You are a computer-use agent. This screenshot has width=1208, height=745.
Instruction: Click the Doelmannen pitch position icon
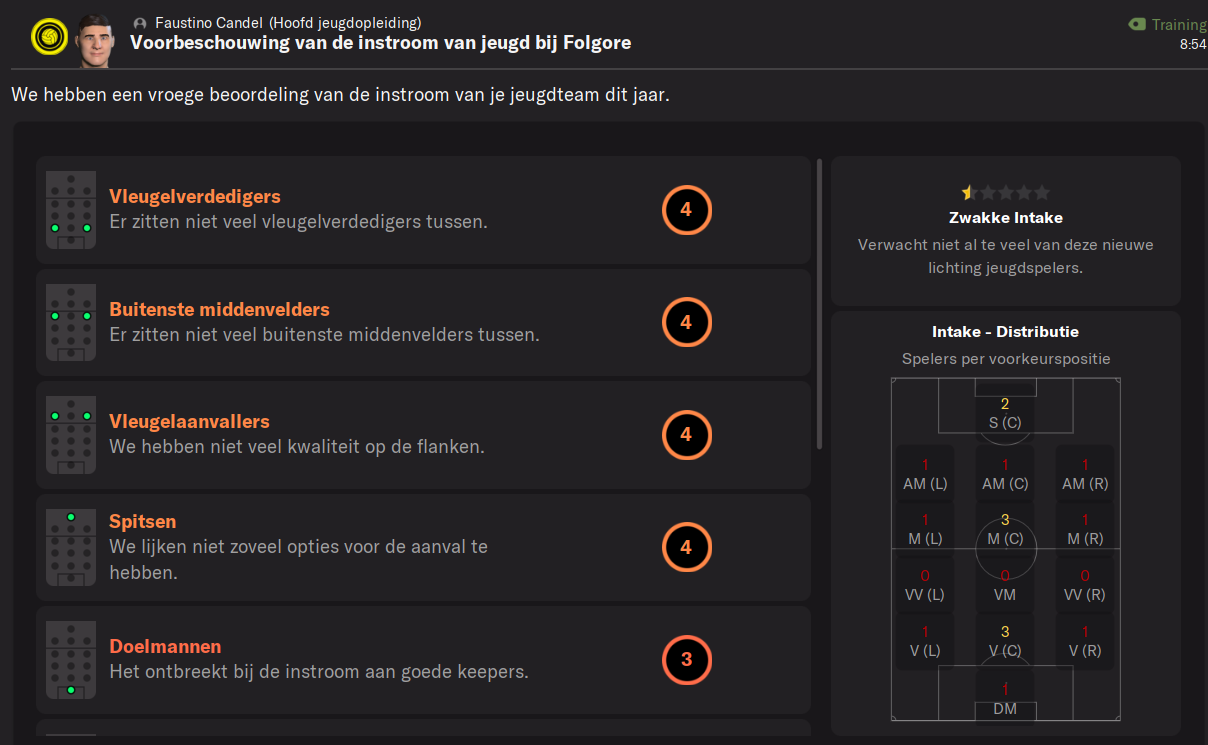click(x=71, y=660)
